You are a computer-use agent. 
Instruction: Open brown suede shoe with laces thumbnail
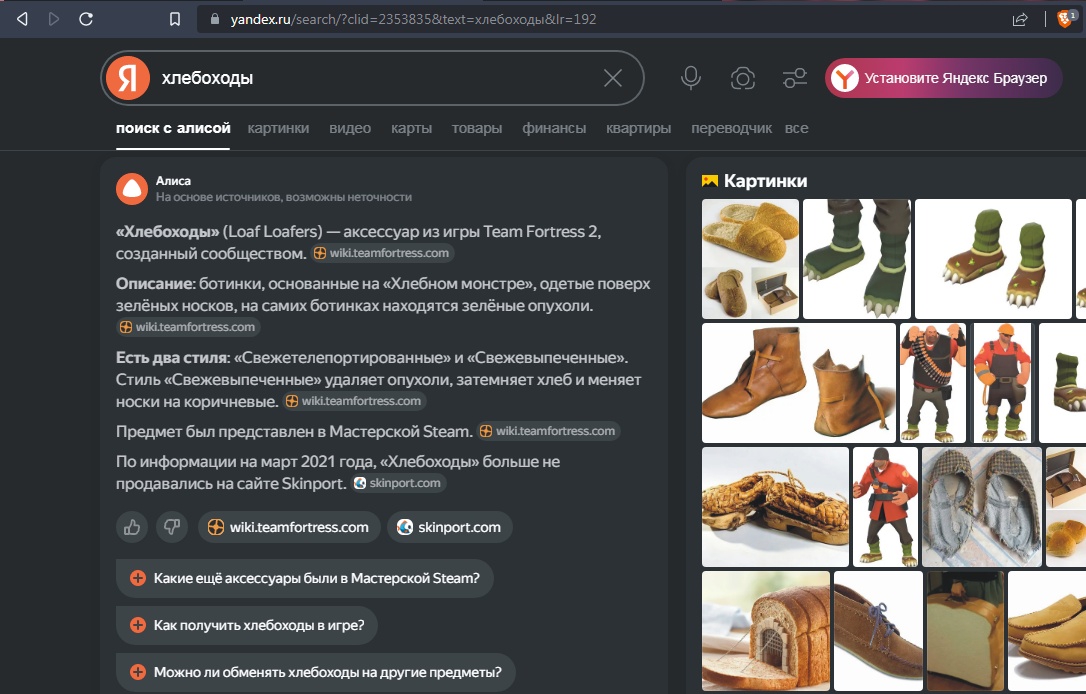tap(878, 630)
